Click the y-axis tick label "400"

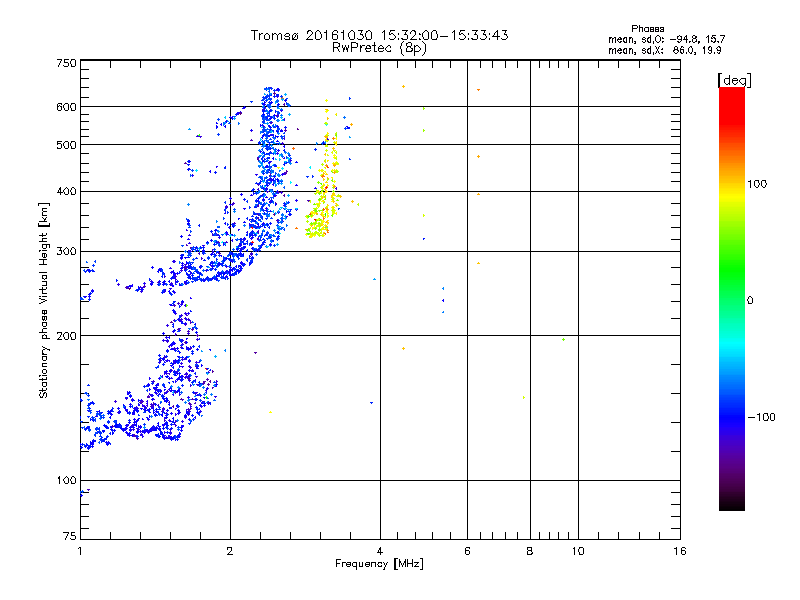pos(66,191)
